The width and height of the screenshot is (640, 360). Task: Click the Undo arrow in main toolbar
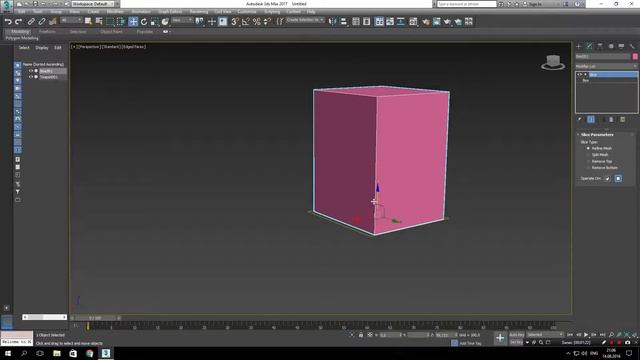click(x=8, y=22)
